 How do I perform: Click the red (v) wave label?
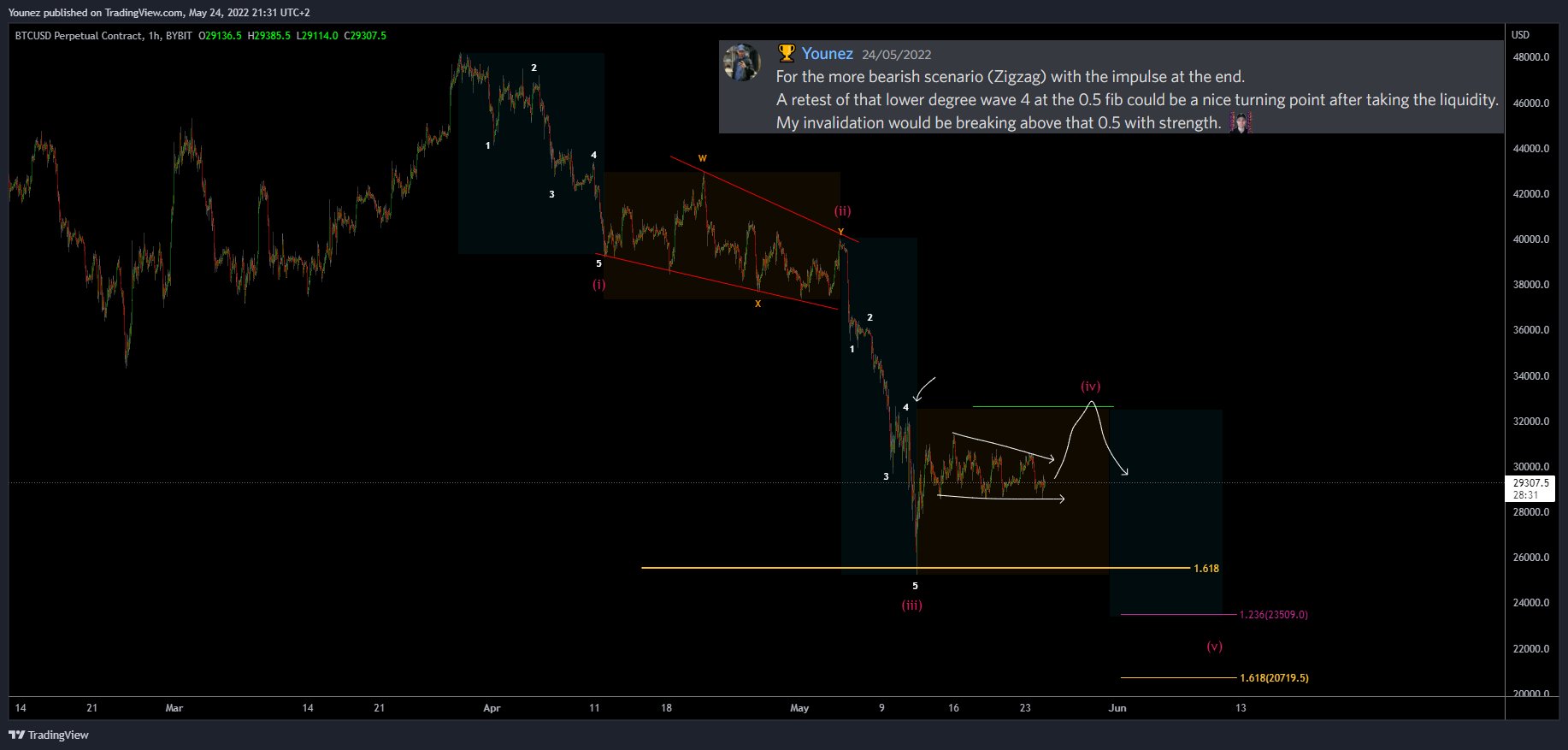pyautogui.click(x=1214, y=647)
